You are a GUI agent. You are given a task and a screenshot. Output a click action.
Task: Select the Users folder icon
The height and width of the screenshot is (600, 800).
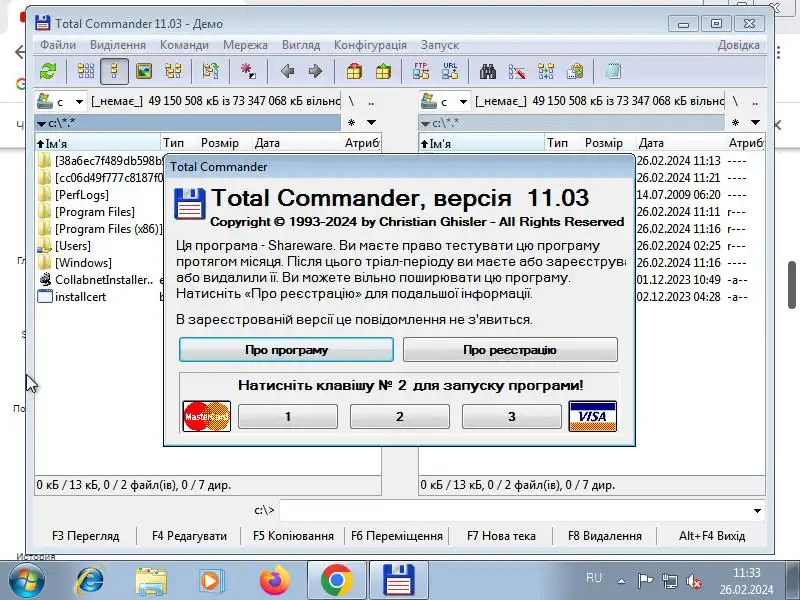tap(45, 246)
